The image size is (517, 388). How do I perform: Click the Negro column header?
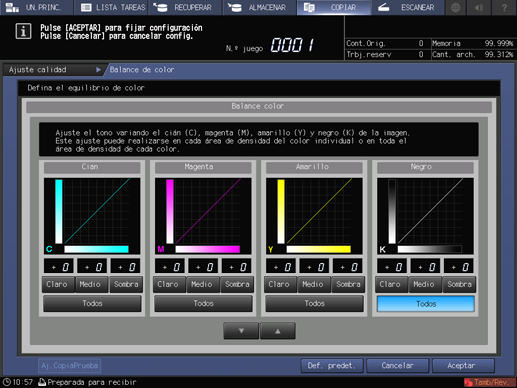pyautogui.click(x=425, y=167)
